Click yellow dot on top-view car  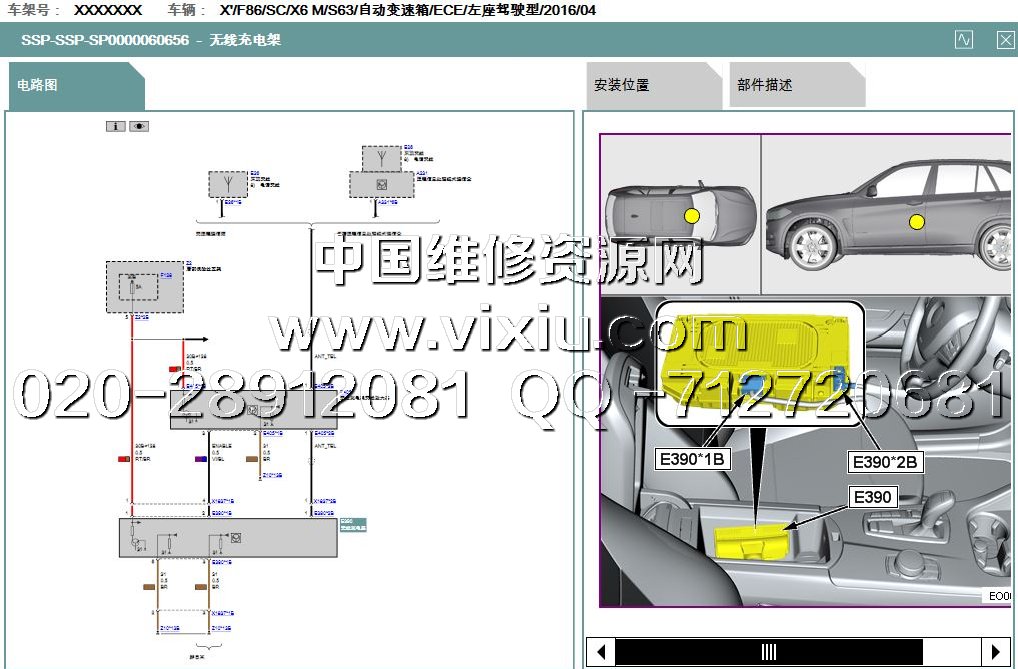click(x=691, y=216)
